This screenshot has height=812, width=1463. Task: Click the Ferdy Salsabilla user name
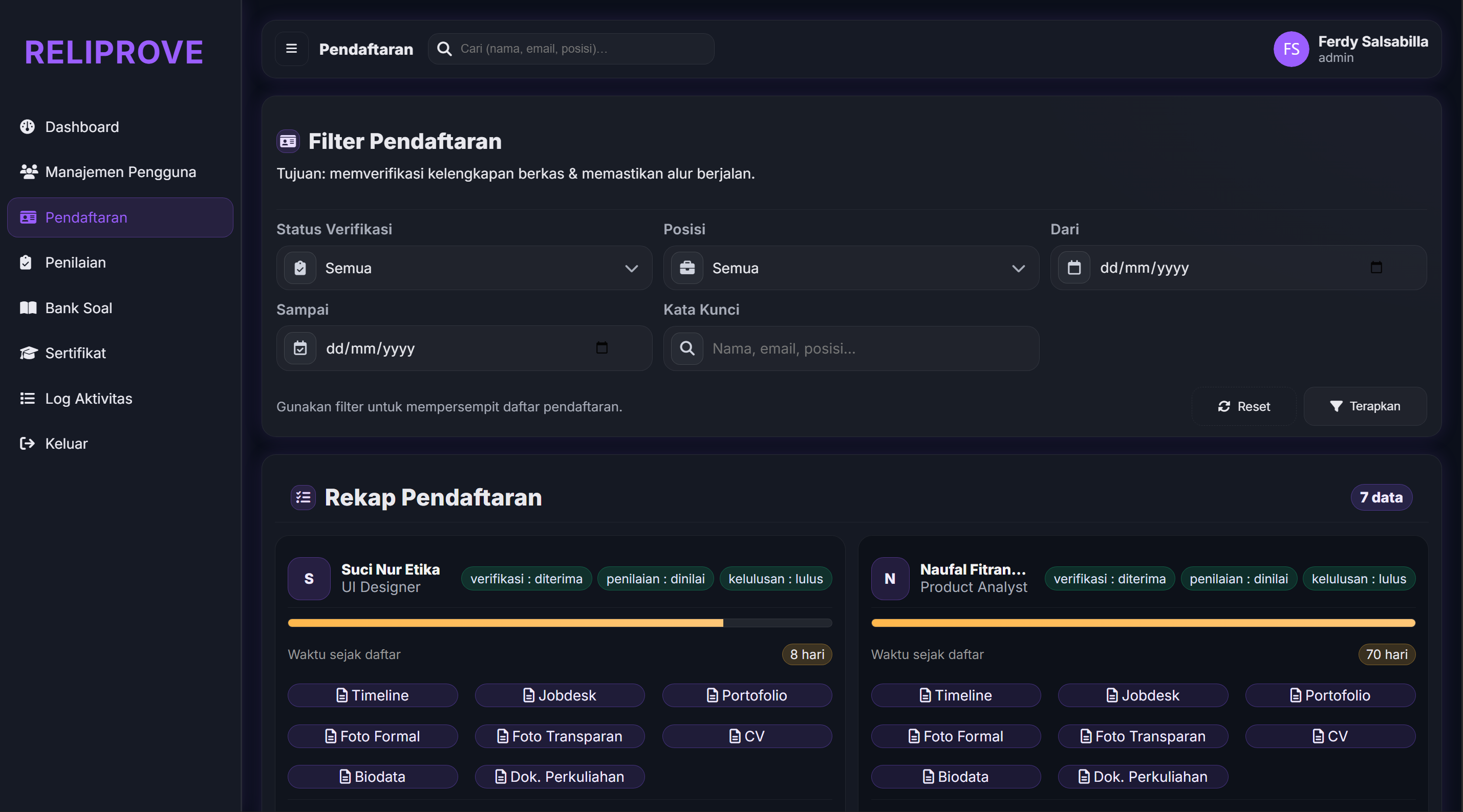[1373, 41]
